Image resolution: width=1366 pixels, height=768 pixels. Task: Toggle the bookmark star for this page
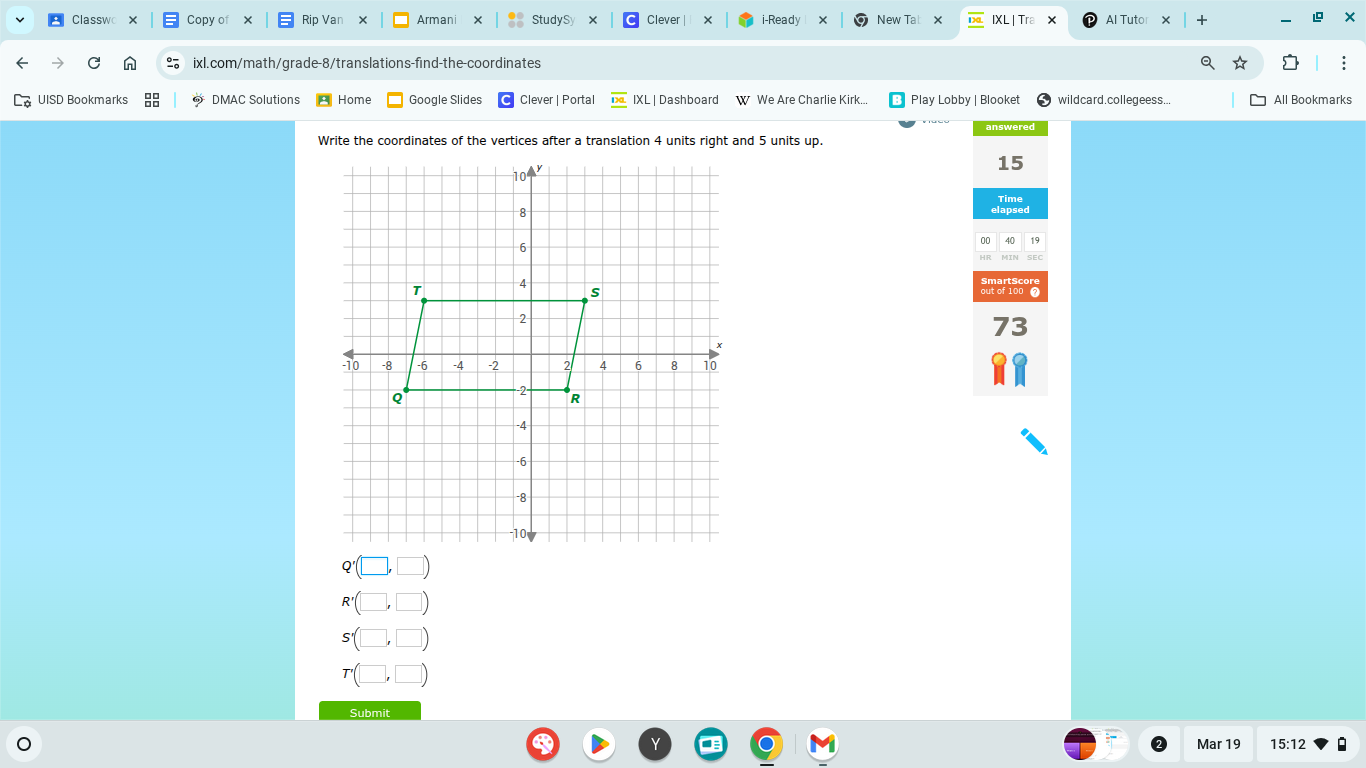[1240, 62]
